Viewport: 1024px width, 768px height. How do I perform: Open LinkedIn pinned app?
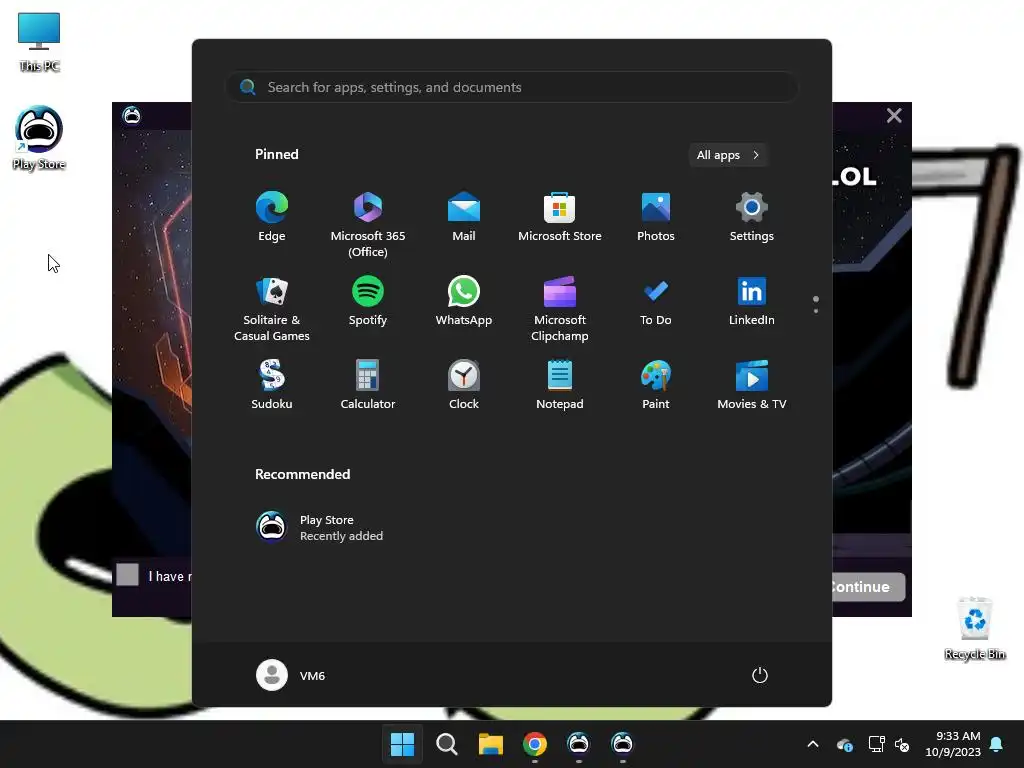pos(752,301)
